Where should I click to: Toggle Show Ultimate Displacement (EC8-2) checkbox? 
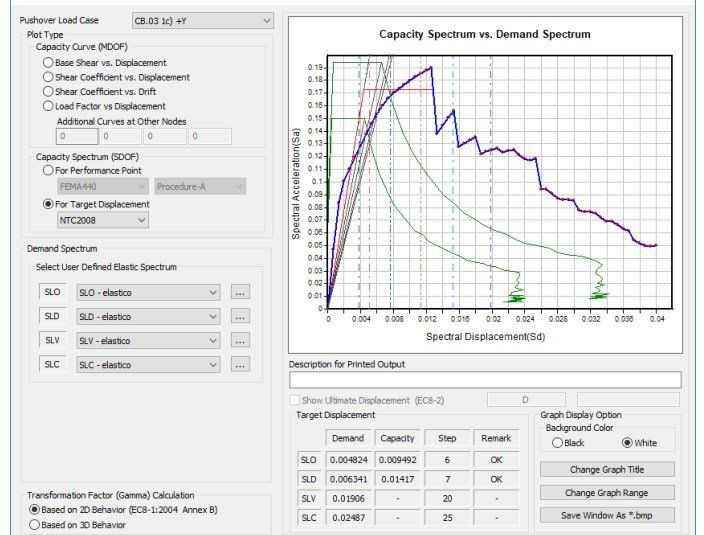[x=295, y=400]
